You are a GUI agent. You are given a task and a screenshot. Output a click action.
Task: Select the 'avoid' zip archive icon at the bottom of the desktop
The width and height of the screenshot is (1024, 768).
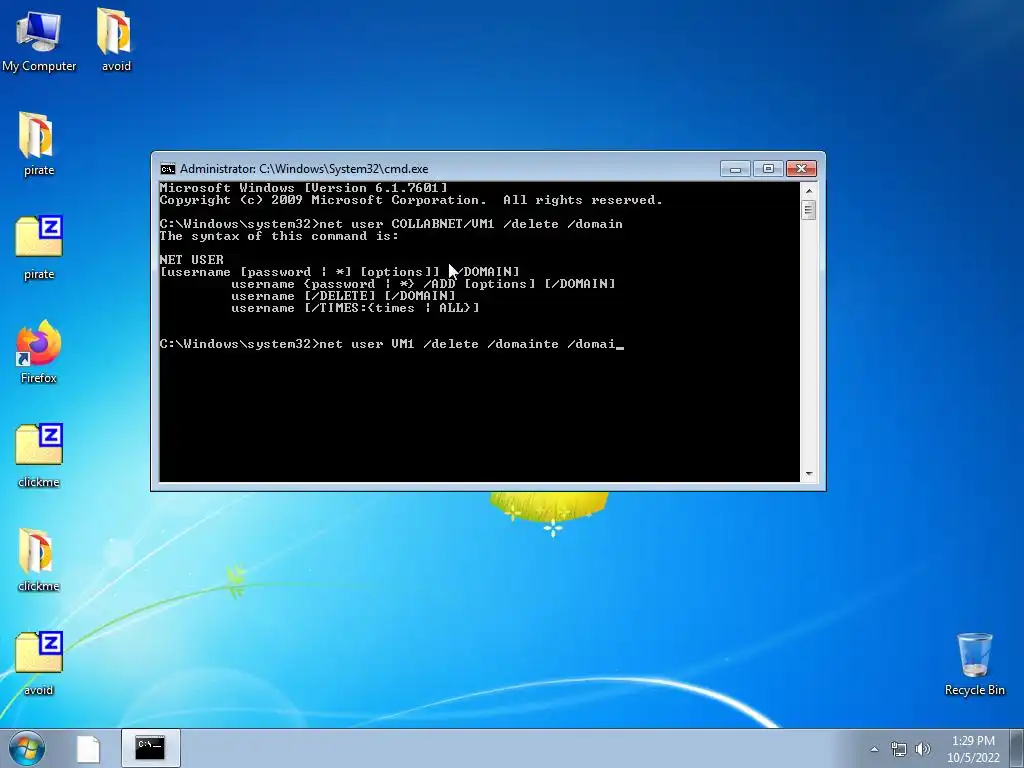[x=39, y=663]
